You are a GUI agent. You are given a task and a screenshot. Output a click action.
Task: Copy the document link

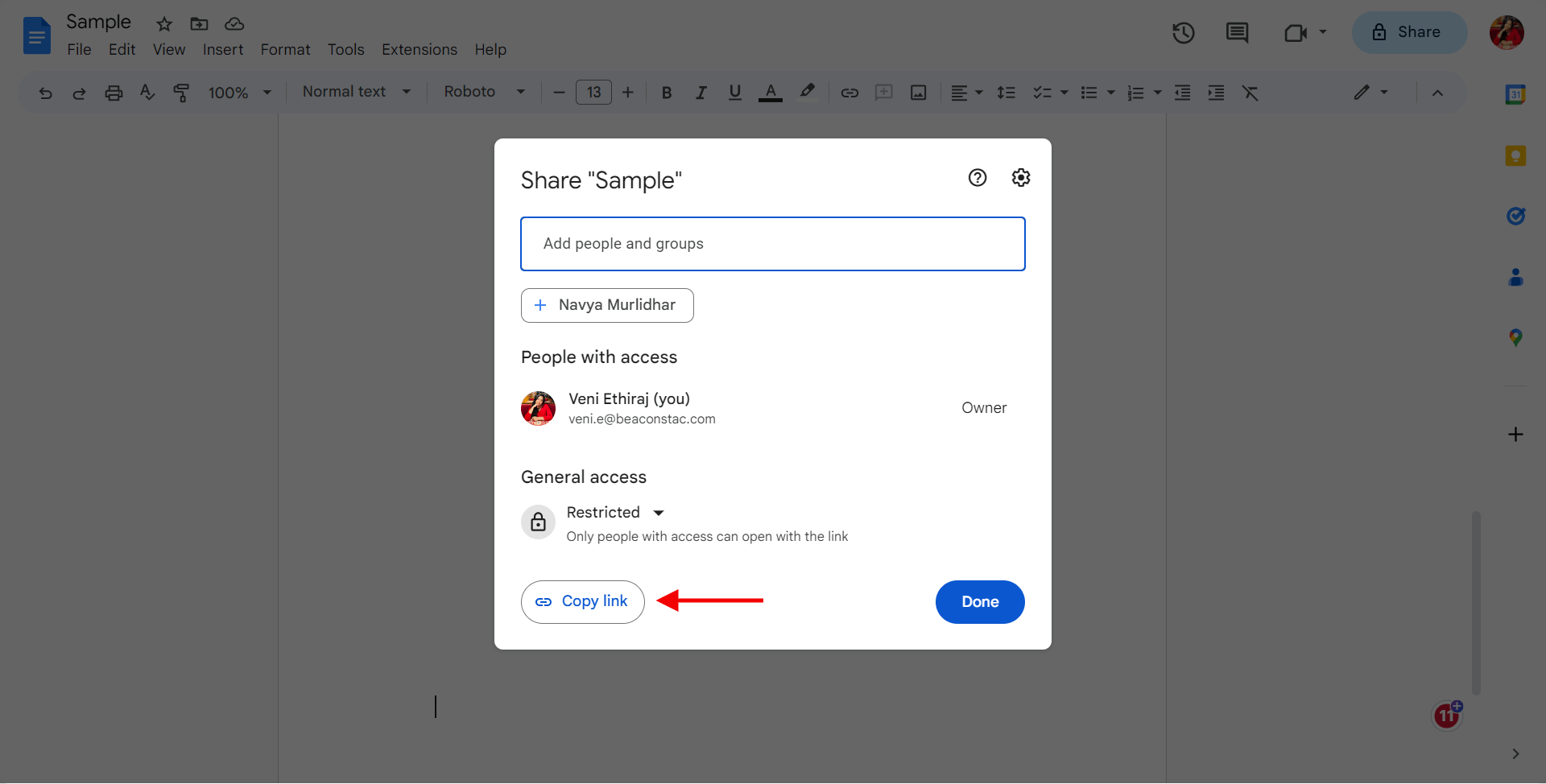tap(582, 601)
